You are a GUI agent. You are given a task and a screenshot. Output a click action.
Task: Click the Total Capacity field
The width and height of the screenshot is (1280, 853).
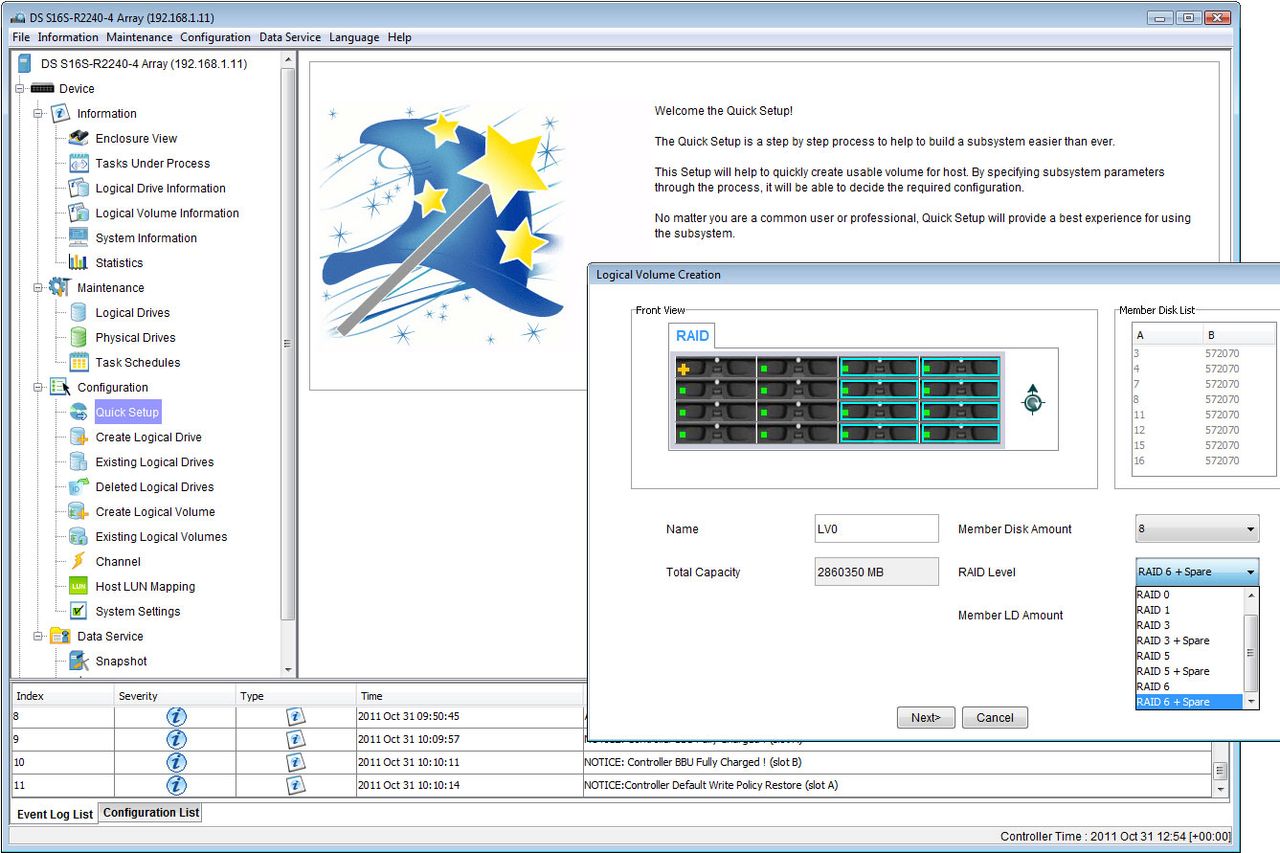tap(877, 572)
